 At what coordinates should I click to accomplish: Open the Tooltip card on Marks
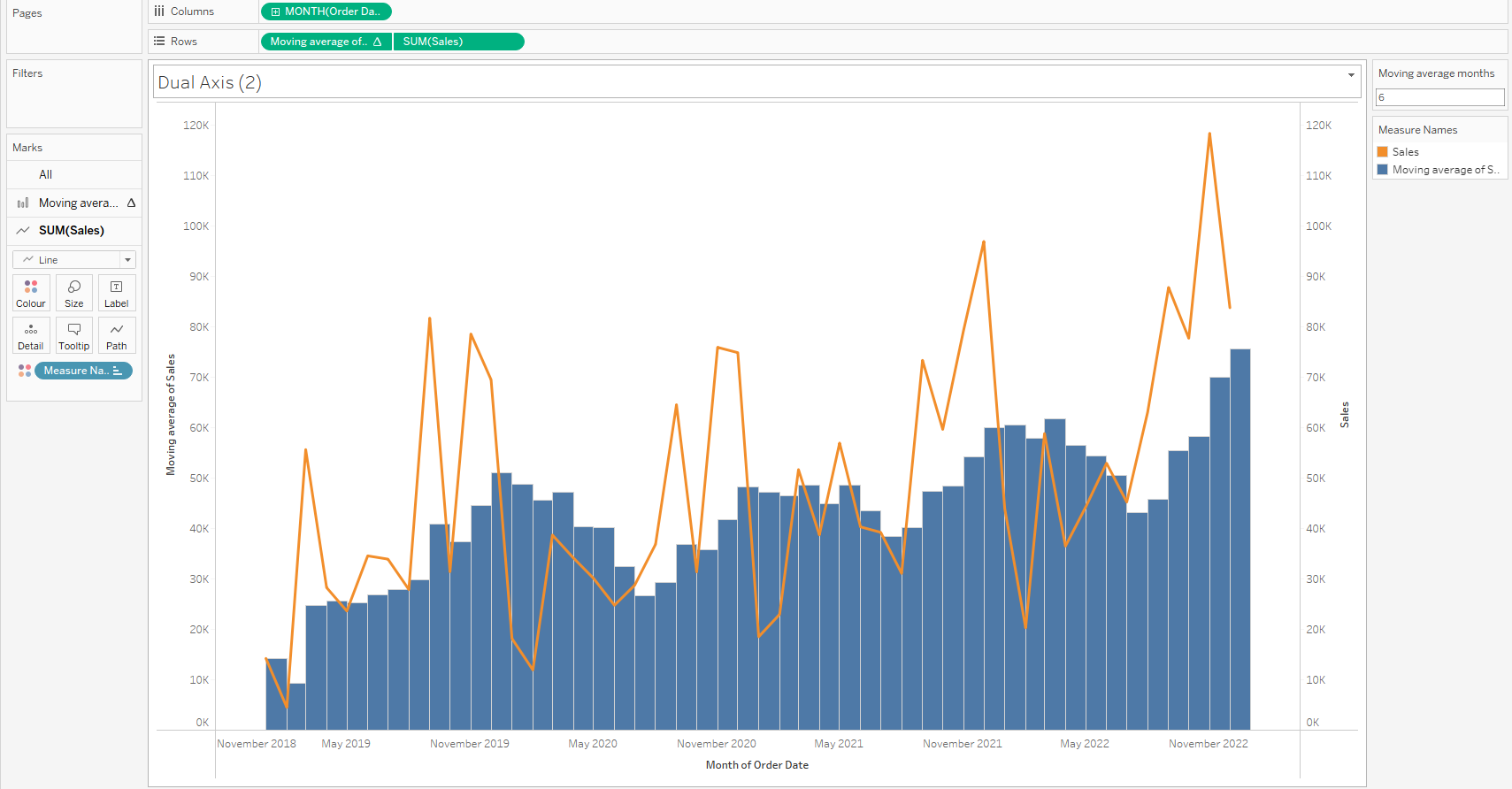[x=74, y=335]
